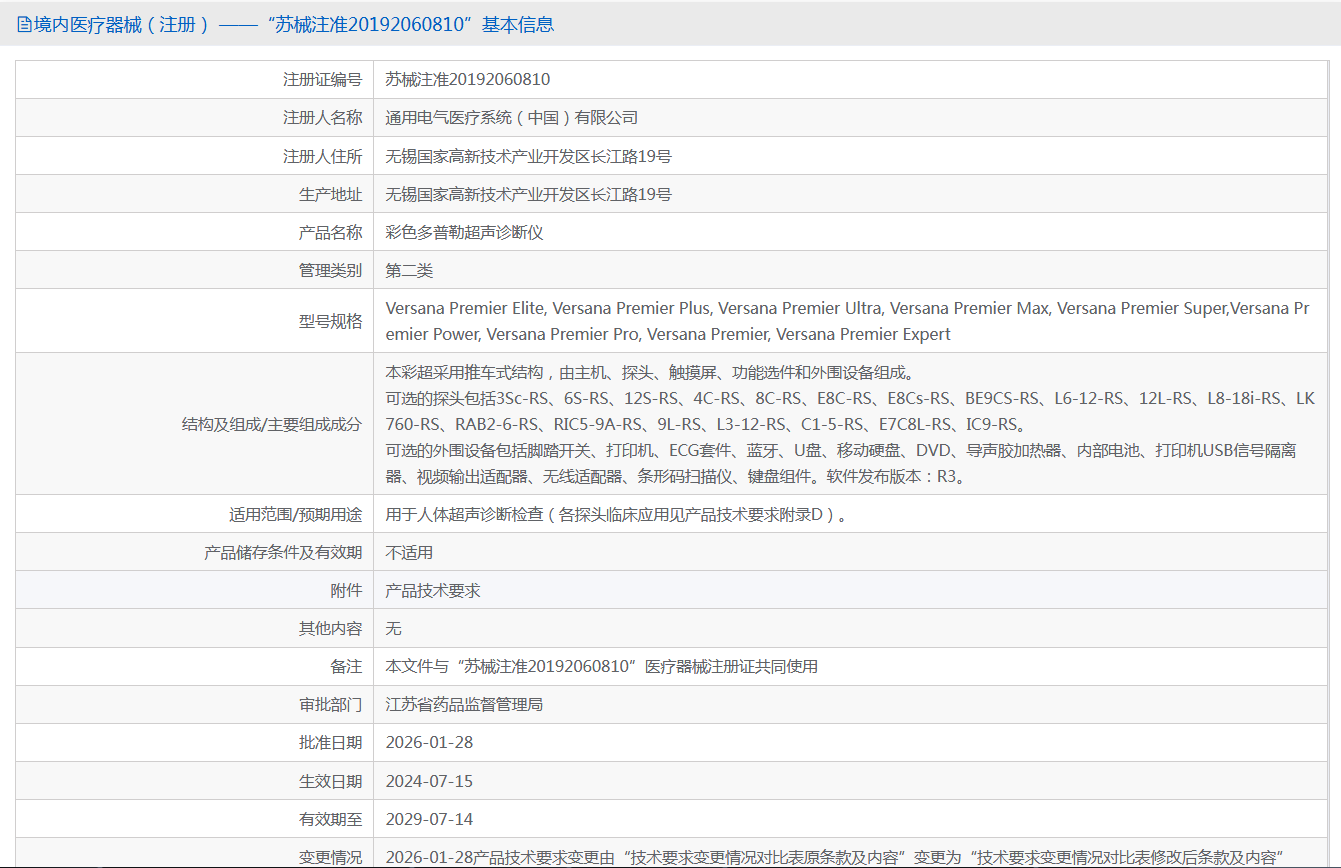The height and width of the screenshot is (868, 1341).
Task: Click the authority value "江苏省药品监督管理局"
Action: pyautogui.click(x=464, y=704)
